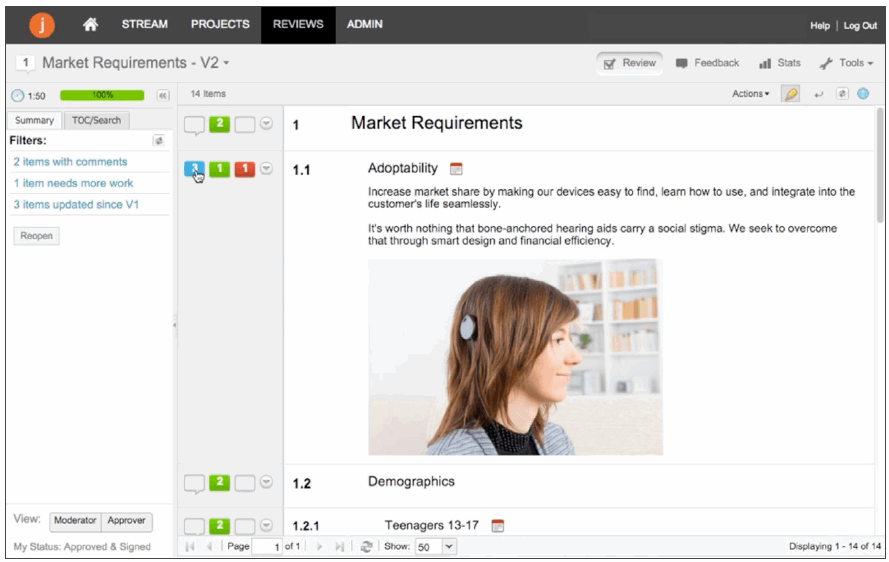Image resolution: width=889 pixels, height=562 pixels.
Task: Expand the Tools dropdown menu
Action: (846, 63)
